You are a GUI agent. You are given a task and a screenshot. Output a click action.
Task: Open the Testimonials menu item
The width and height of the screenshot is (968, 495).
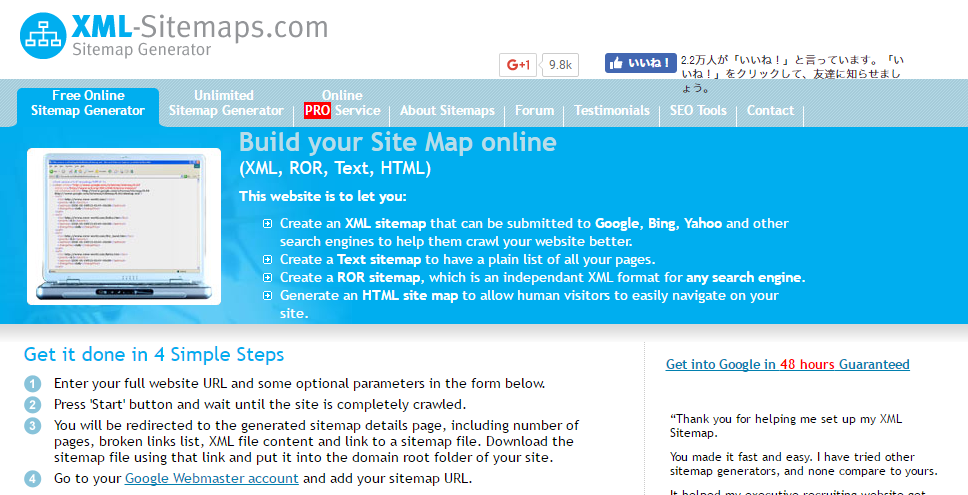[612, 110]
